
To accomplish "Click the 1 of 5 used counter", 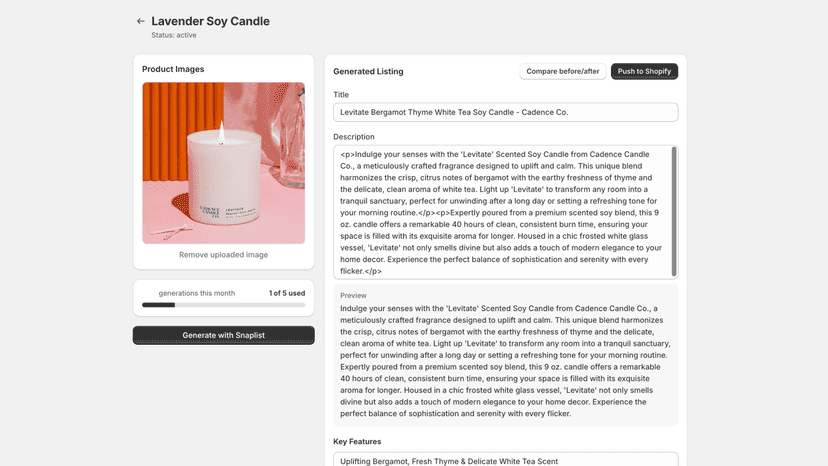I will pos(287,293).
